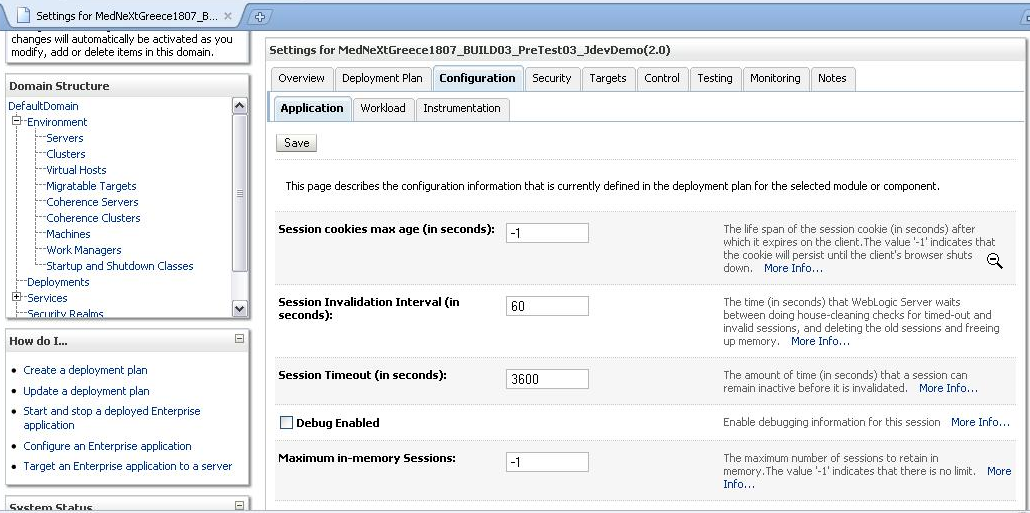Open the Monitoring tab
Image resolution: width=1030 pixels, height=513 pixels.
(x=776, y=78)
